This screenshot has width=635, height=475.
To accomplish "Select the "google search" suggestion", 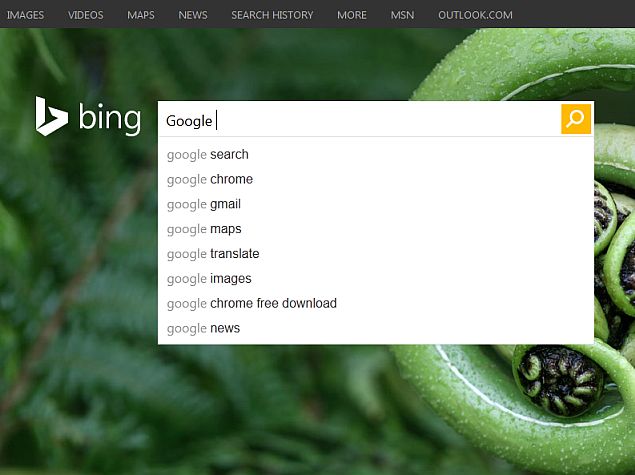I will click(208, 155).
